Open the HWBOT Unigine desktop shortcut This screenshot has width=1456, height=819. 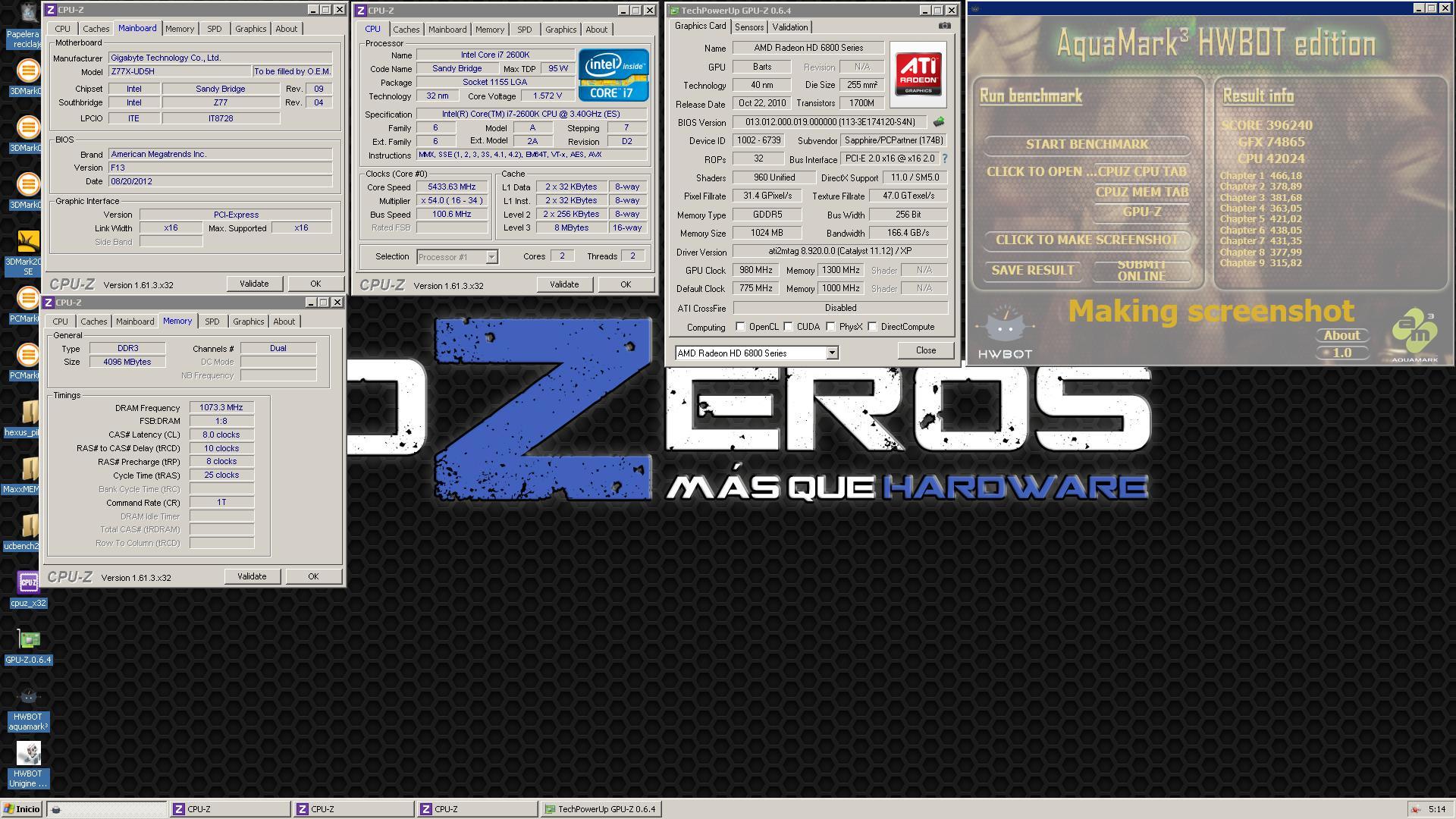28,765
